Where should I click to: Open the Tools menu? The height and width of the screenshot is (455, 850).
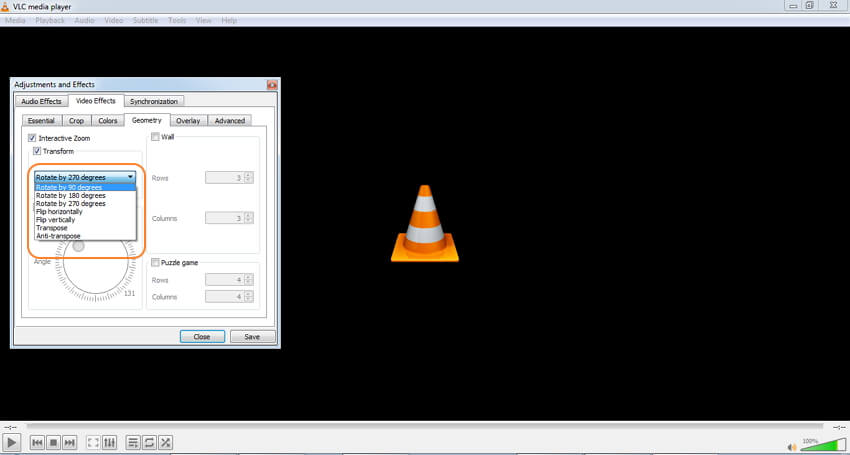tap(177, 21)
